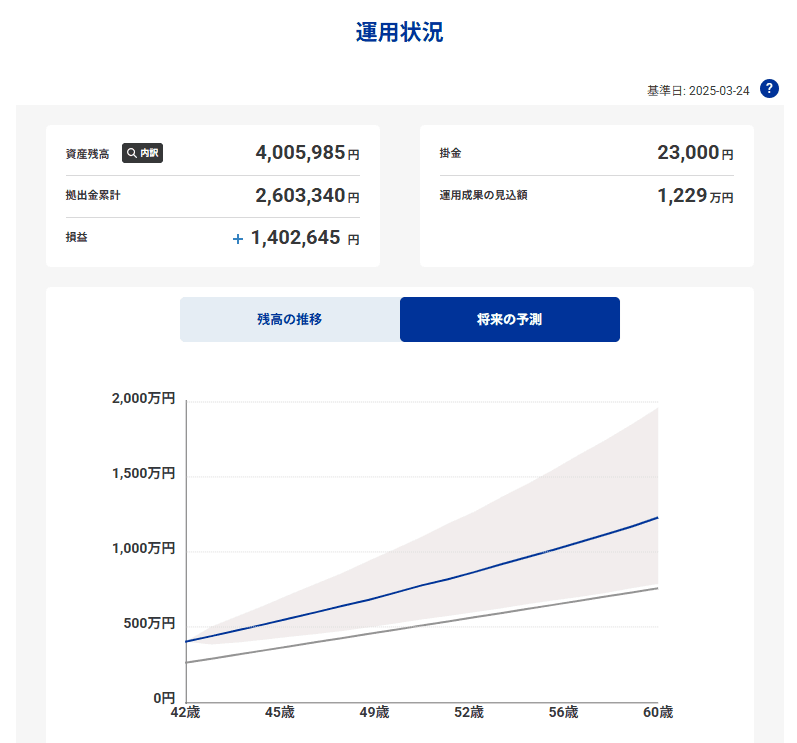Click the 52歳 axis label

point(469,713)
